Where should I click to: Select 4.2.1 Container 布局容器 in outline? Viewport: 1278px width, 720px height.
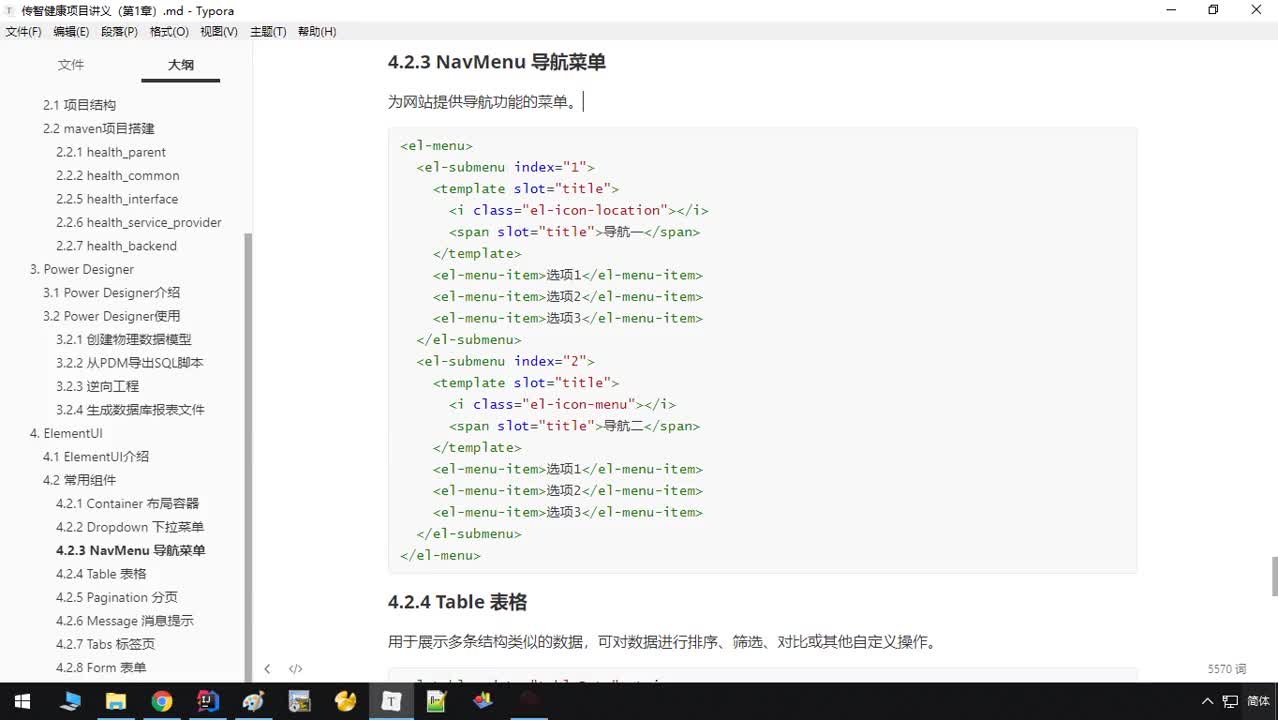point(128,503)
